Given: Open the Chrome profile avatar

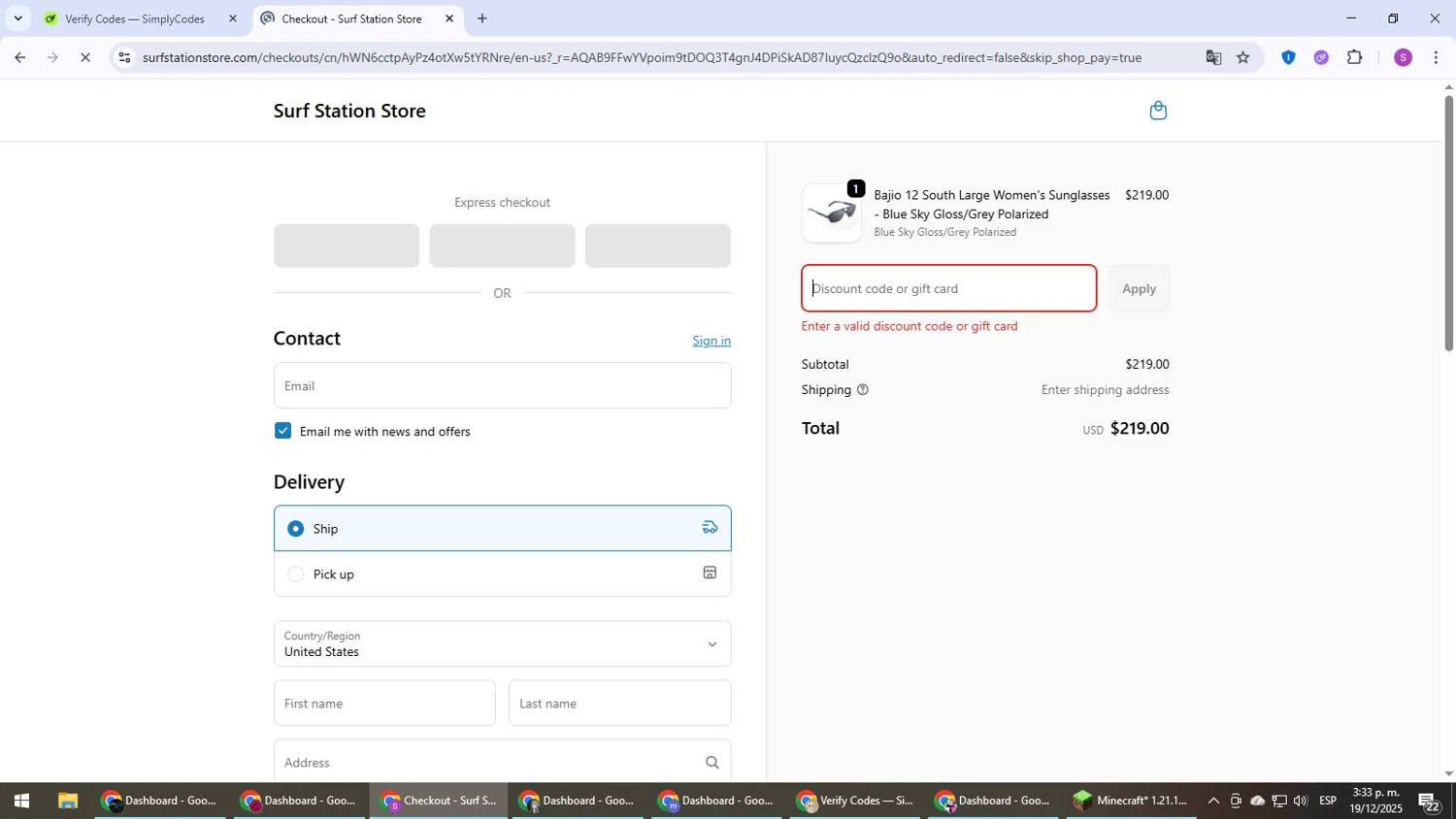Looking at the screenshot, I should point(1403,57).
